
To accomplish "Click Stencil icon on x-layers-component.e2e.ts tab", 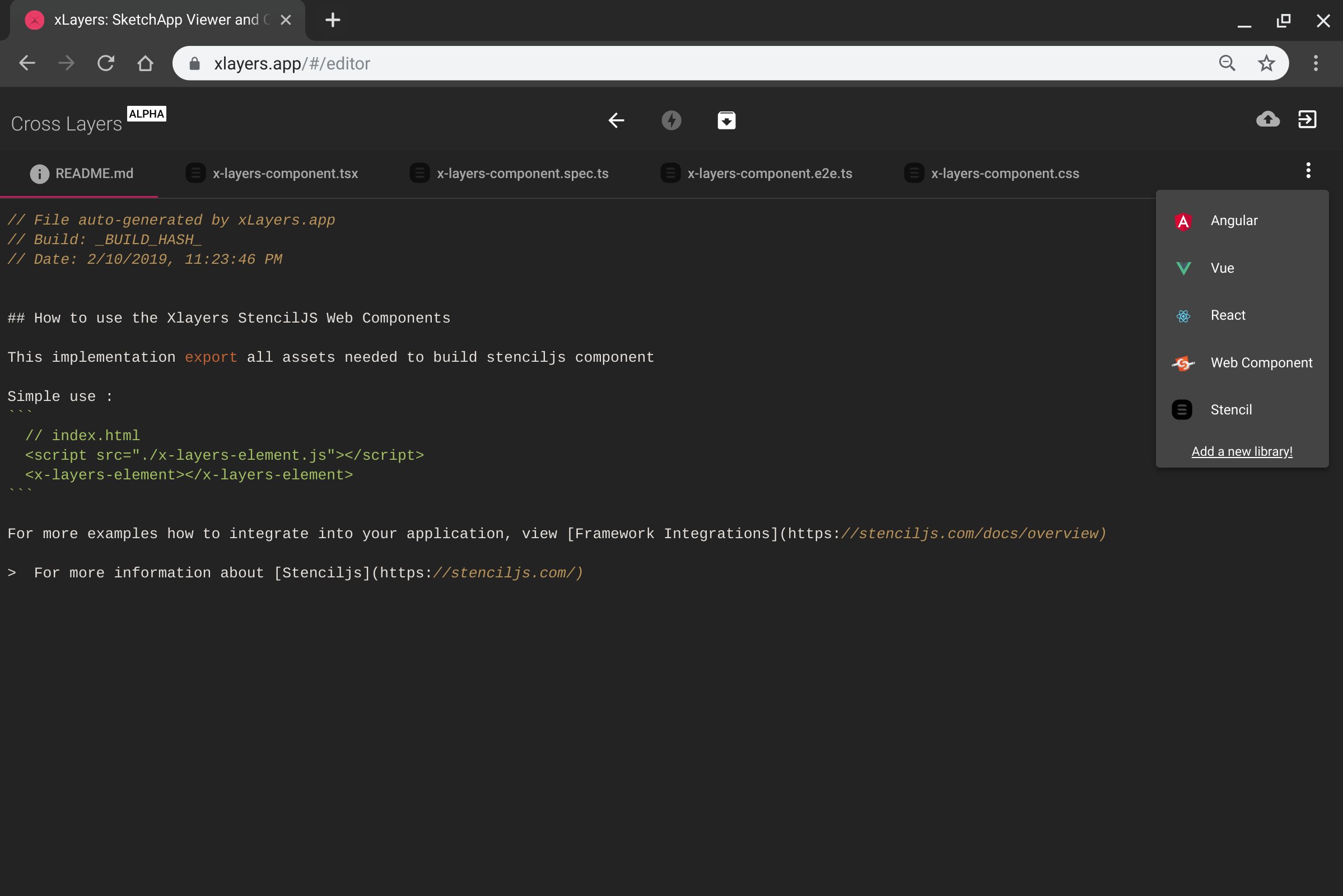I will point(670,173).
